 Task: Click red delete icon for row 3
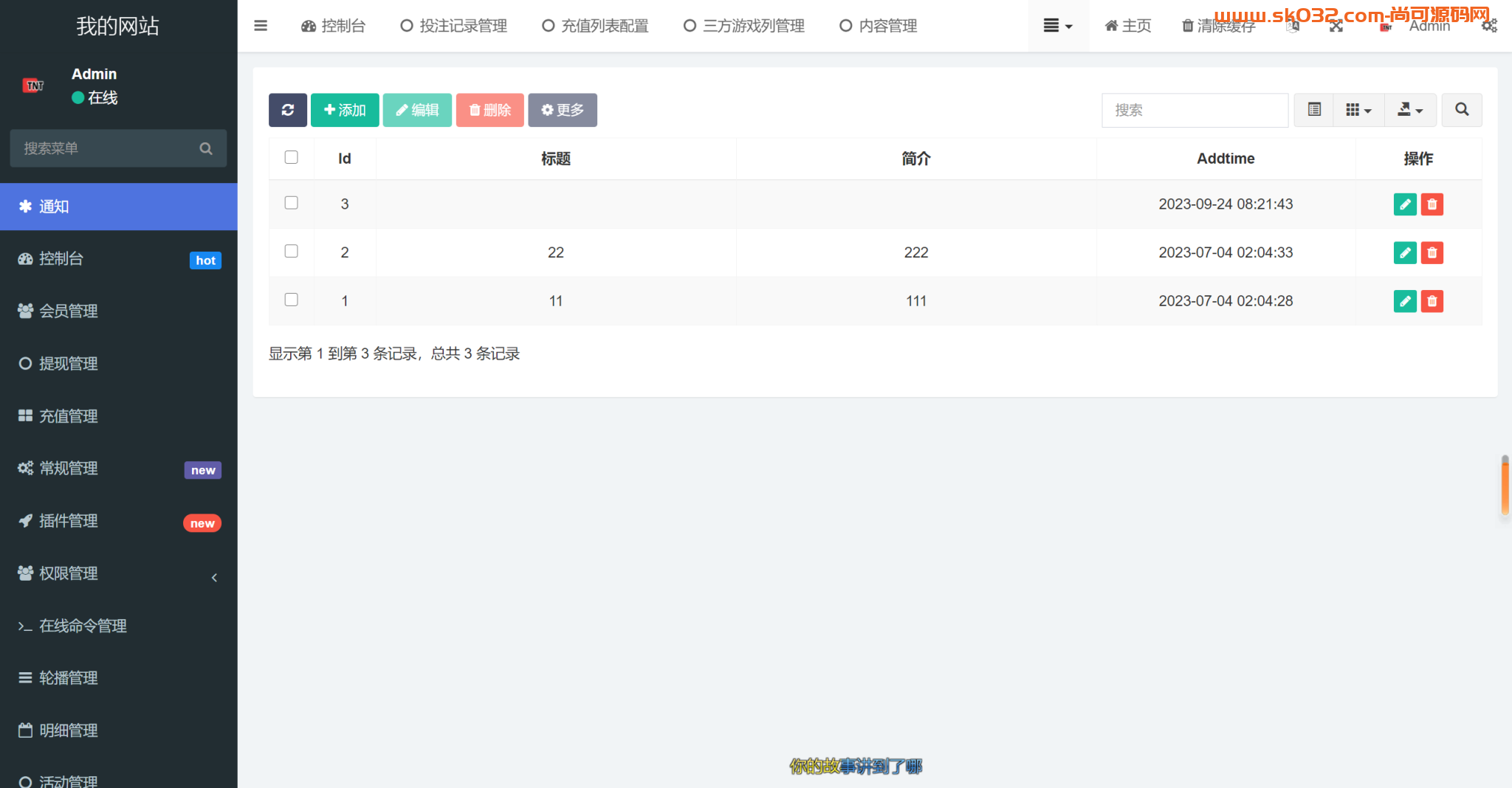(1432, 204)
